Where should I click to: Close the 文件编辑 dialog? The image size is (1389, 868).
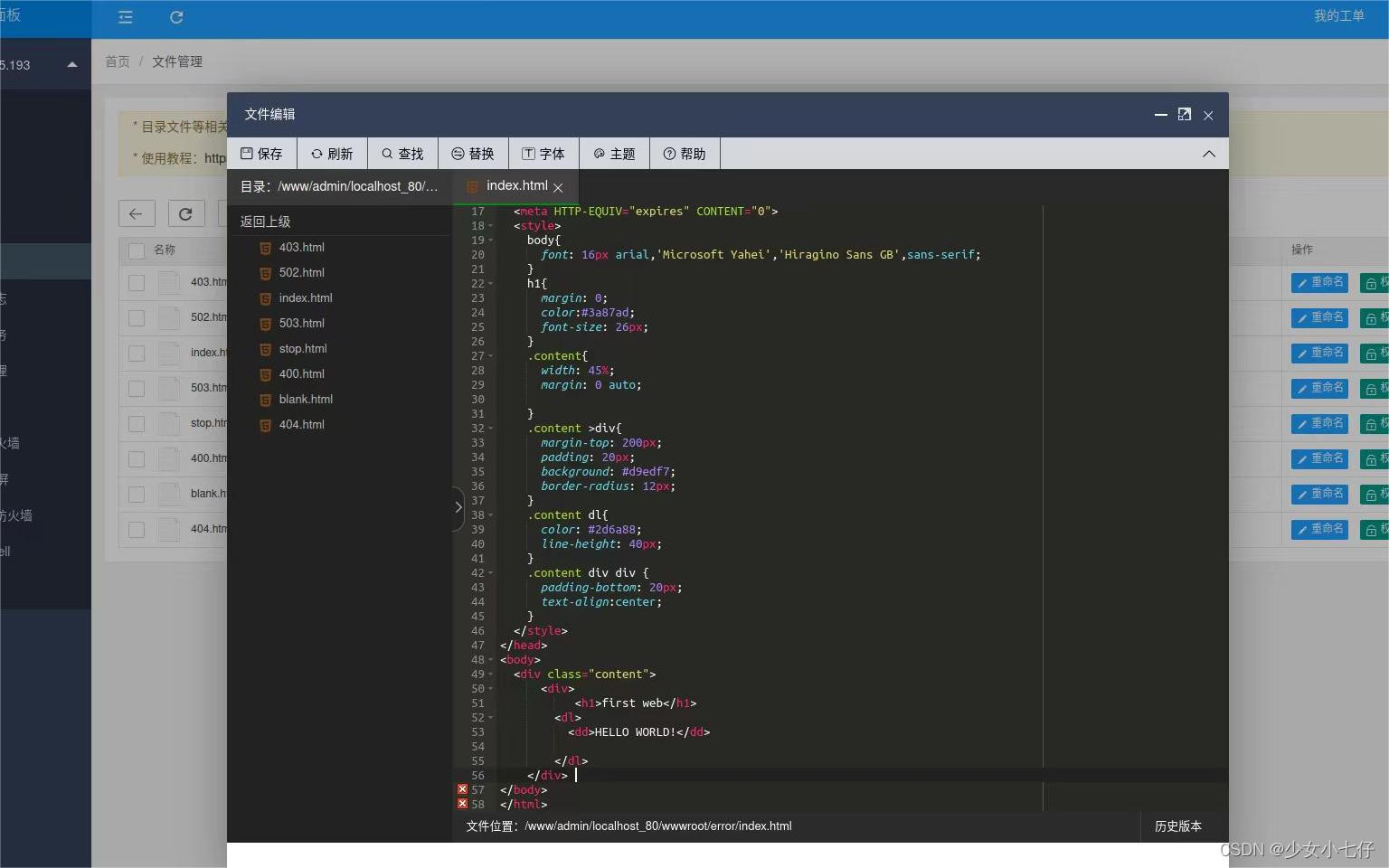tap(1208, 116)
